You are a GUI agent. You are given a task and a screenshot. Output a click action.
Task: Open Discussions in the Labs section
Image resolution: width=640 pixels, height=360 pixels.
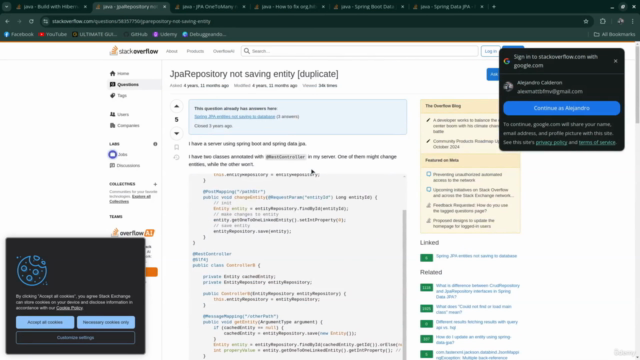click(x=128, y=165)
